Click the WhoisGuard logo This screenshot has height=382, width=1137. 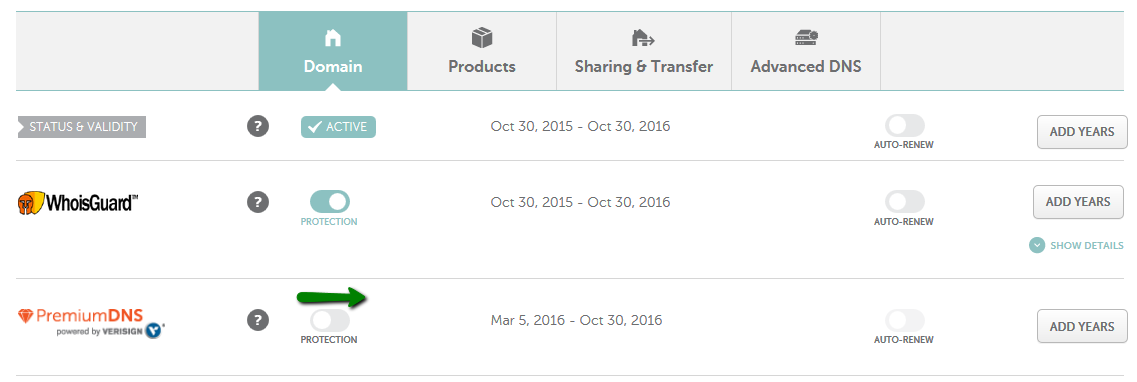(78, 202)
